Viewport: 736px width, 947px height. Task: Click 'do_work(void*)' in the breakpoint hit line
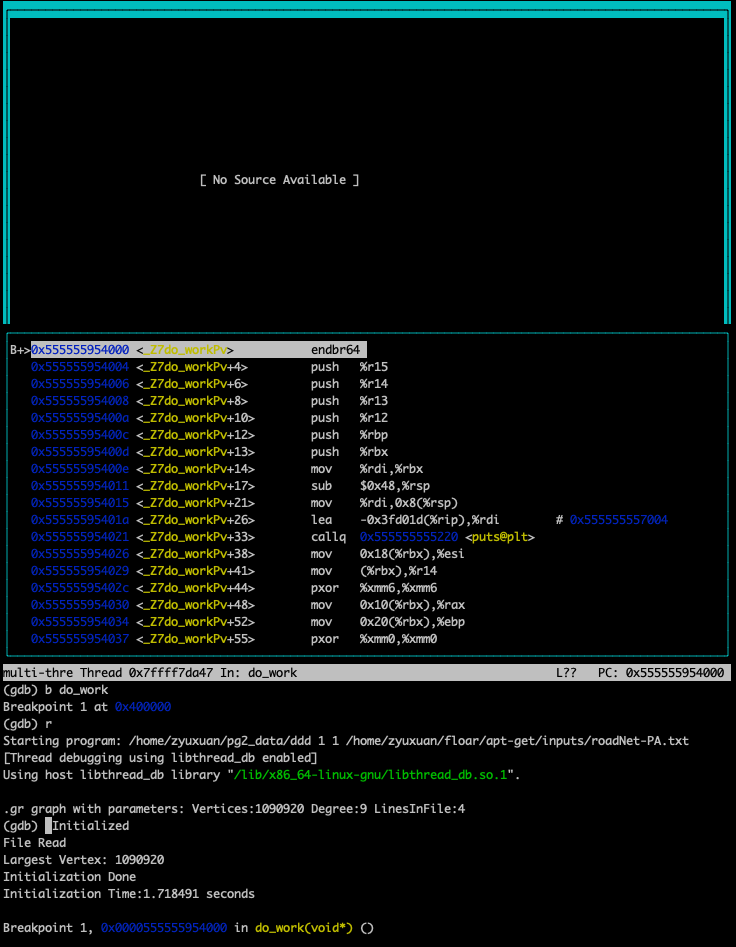coord(304,928)
